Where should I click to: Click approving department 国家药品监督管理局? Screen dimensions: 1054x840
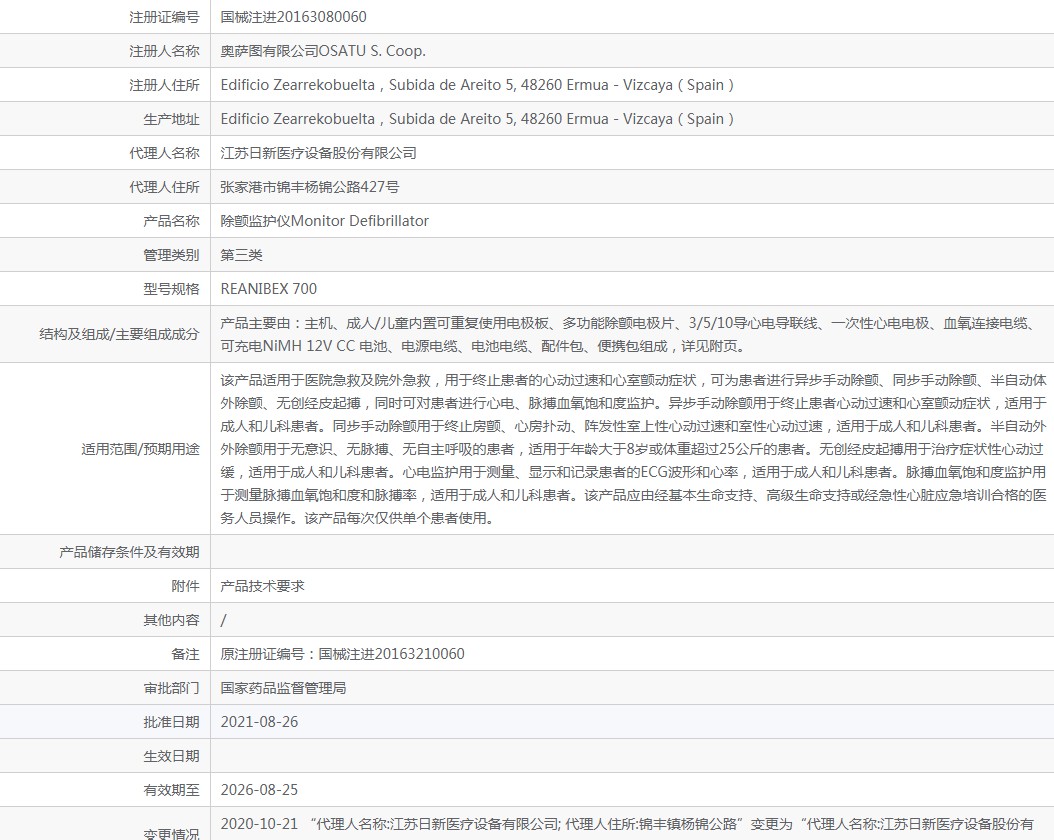click(x=283, y=688)
